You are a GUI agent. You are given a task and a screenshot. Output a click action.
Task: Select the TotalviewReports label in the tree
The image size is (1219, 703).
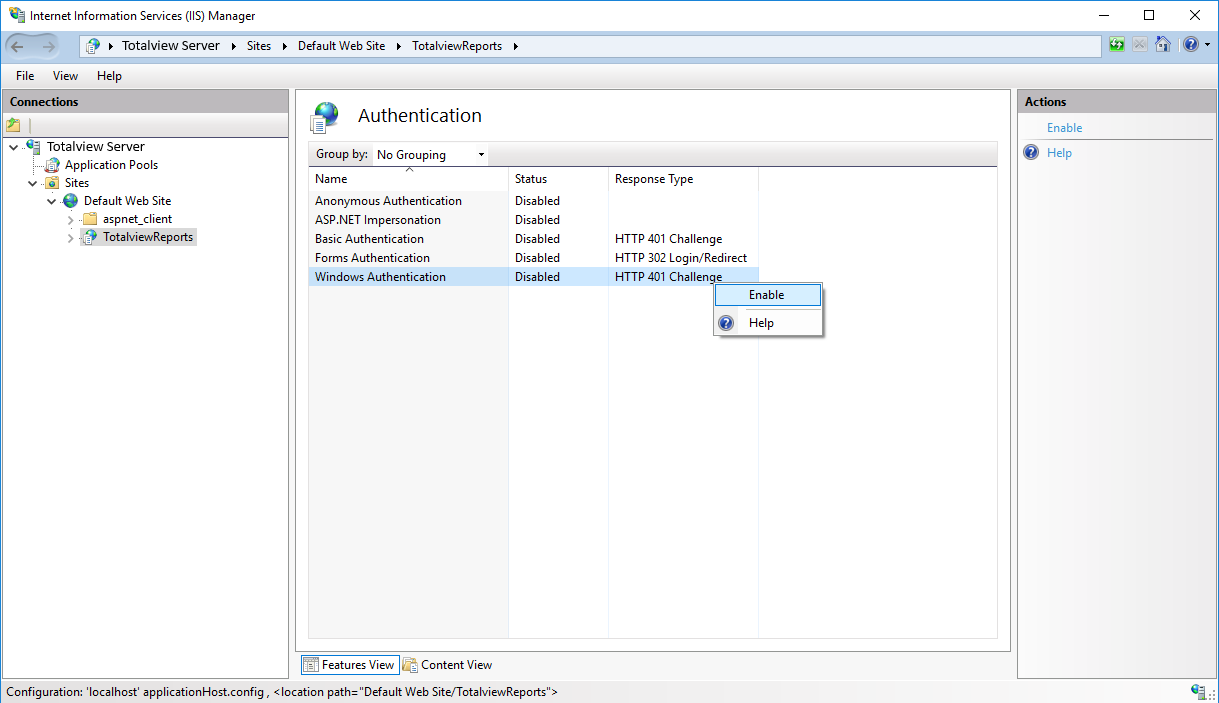148,237
